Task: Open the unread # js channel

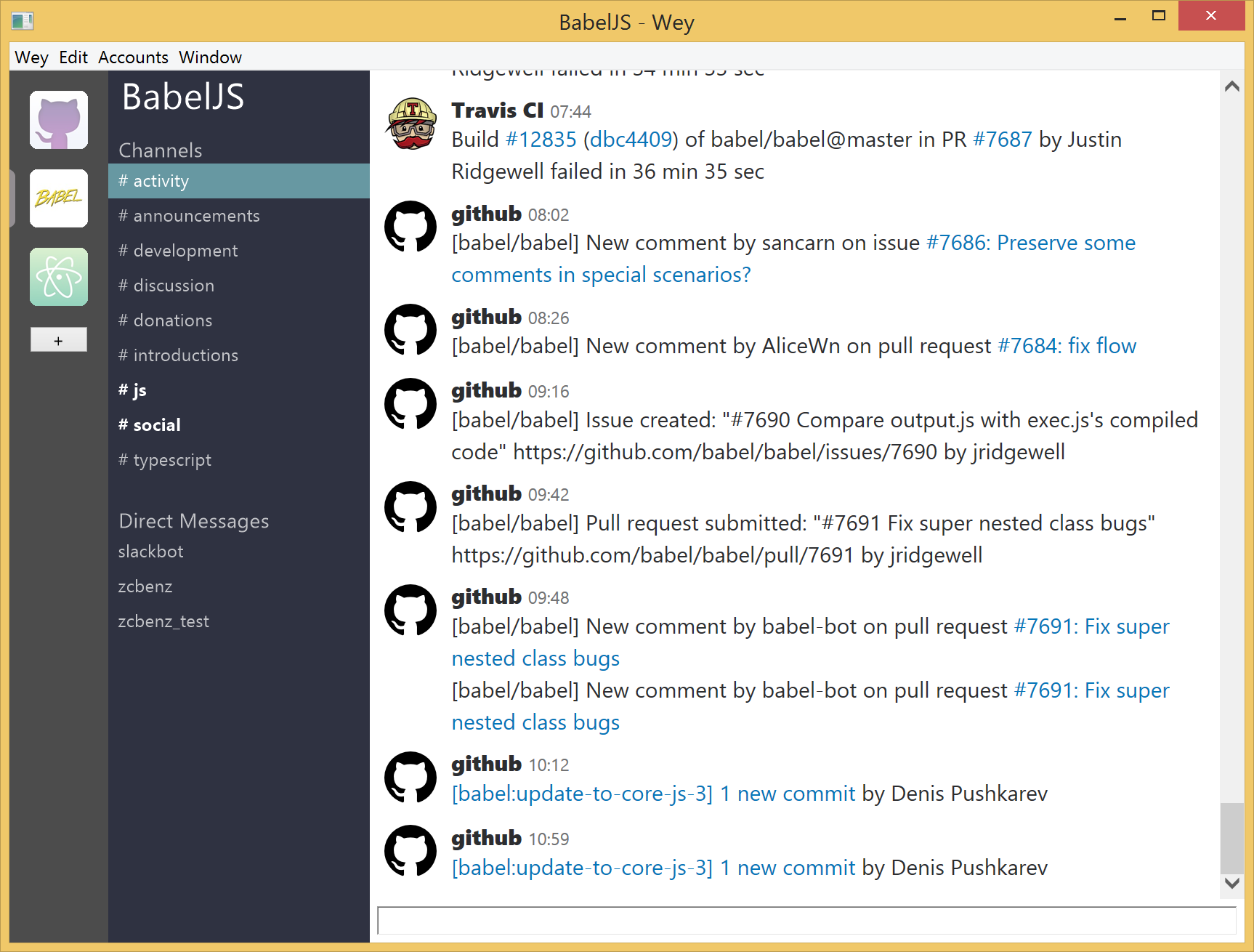Action: point(239,390)
